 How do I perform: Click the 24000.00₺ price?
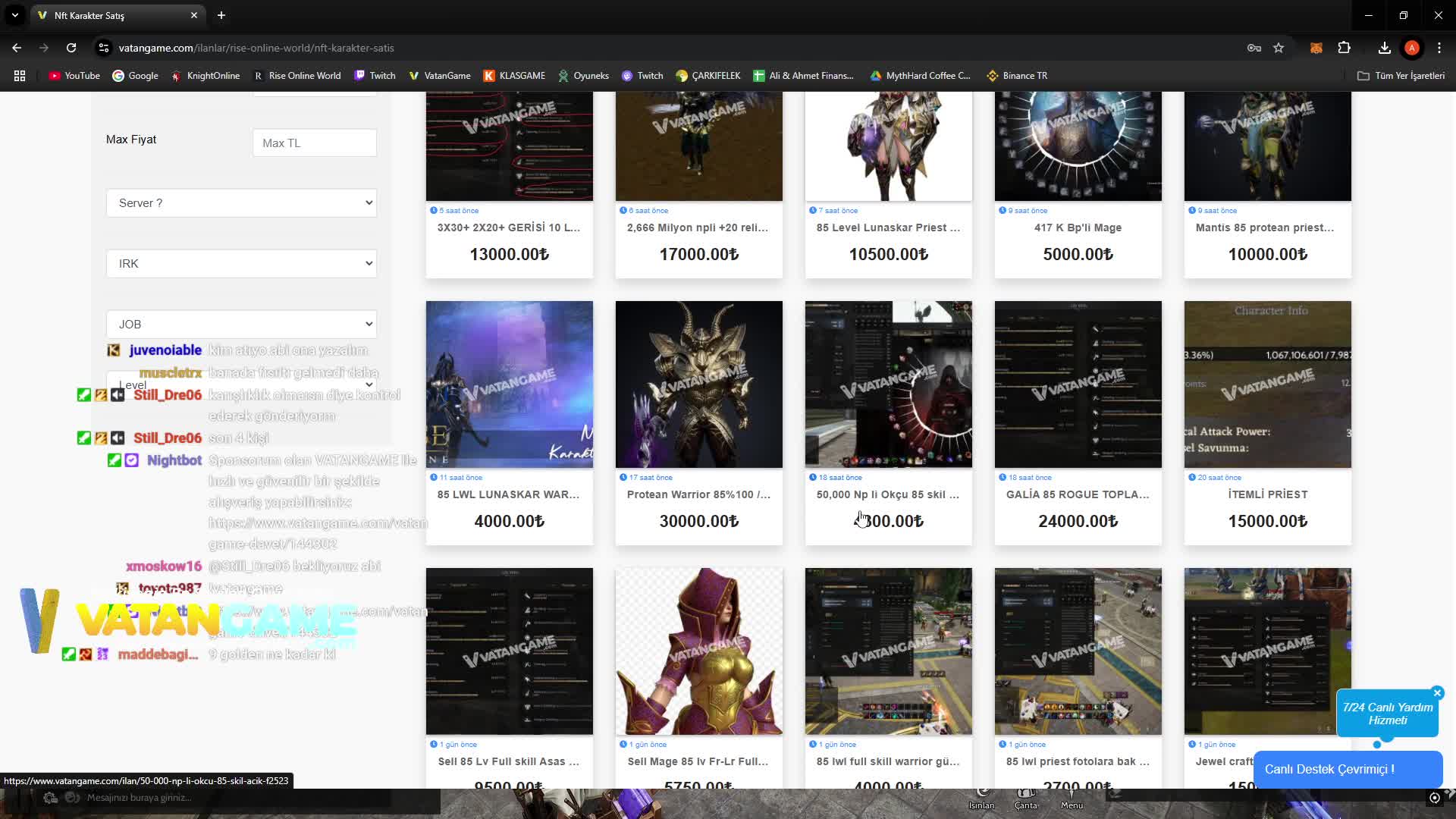pos(1078,521)
